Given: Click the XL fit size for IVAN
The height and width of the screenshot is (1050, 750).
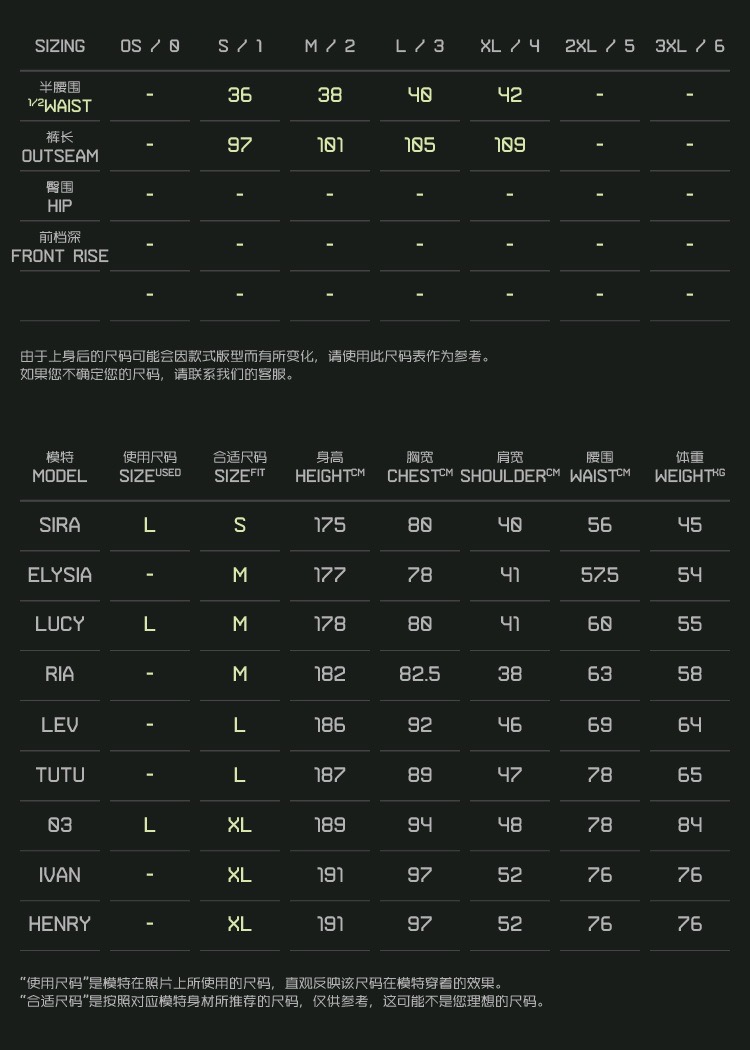Looking at the screenshot, I should pos(240,875).
